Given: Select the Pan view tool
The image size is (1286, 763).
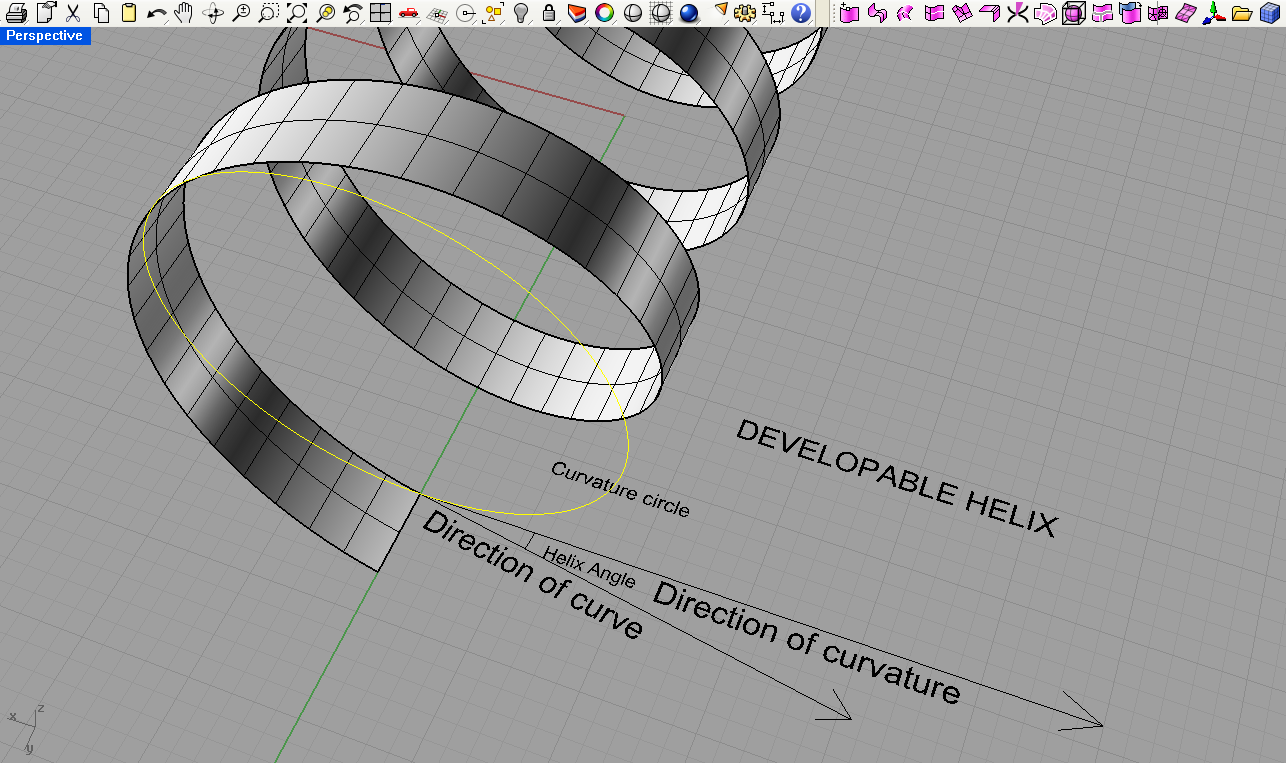Looking at the screenshot, I should 185,12.
